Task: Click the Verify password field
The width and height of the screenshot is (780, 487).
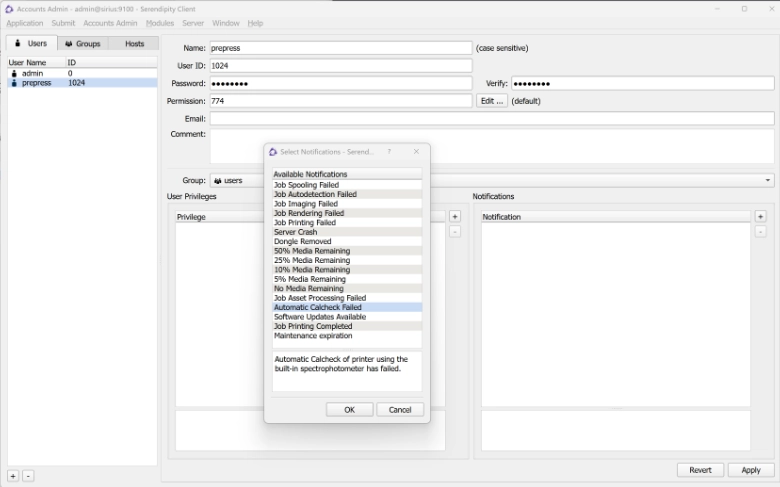Action: pyautogui.click(x=643, y=84)
